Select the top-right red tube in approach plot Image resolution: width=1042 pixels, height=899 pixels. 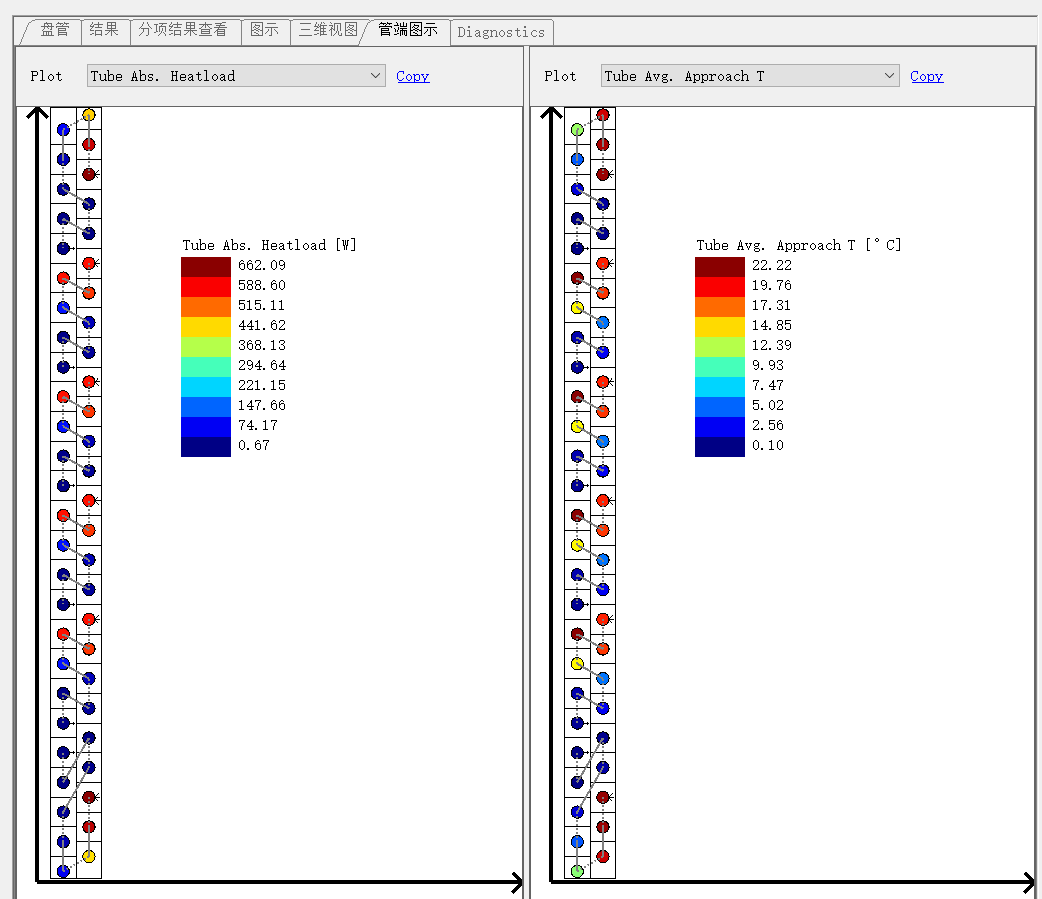click(602, 115)
